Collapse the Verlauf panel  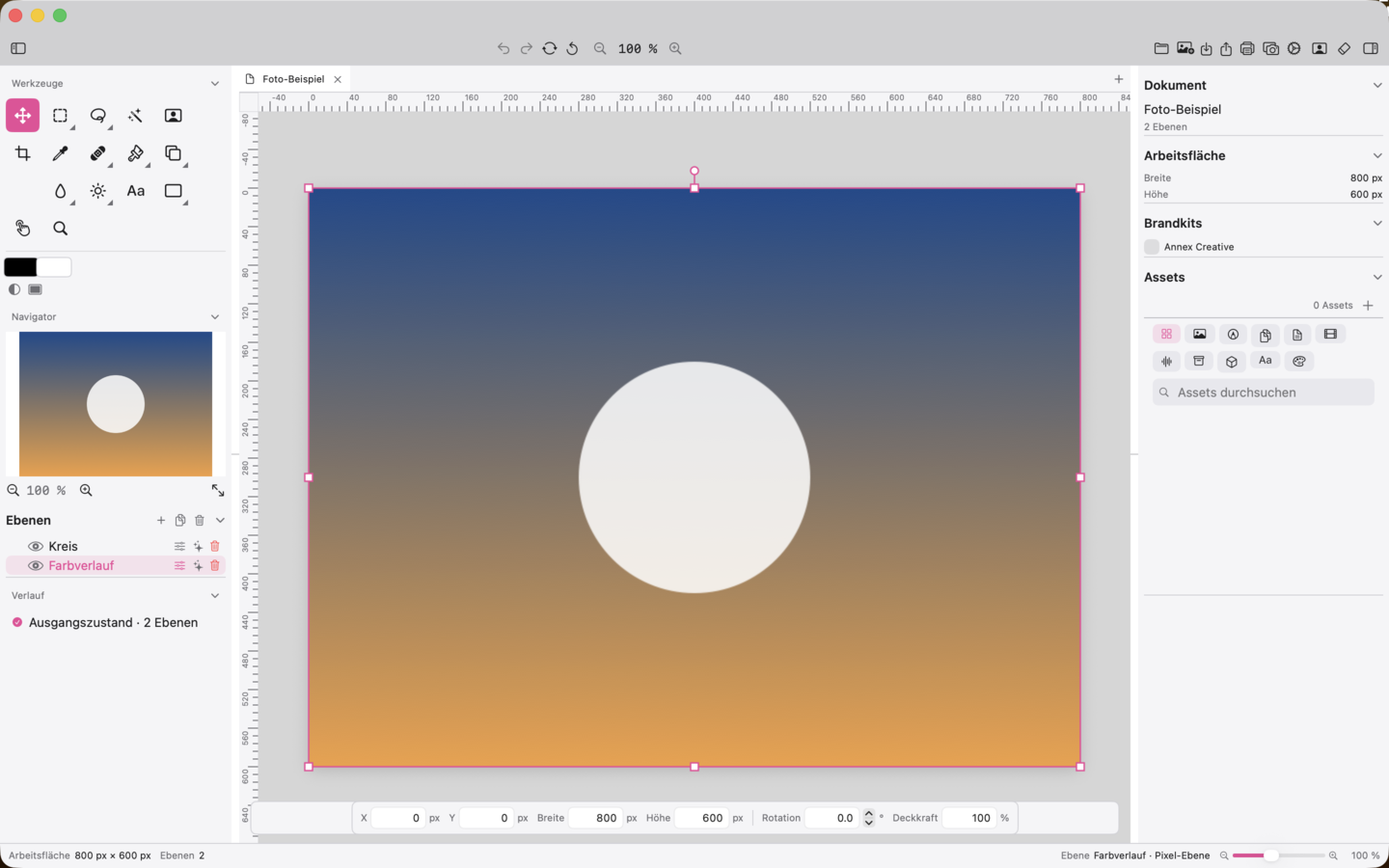215,596
